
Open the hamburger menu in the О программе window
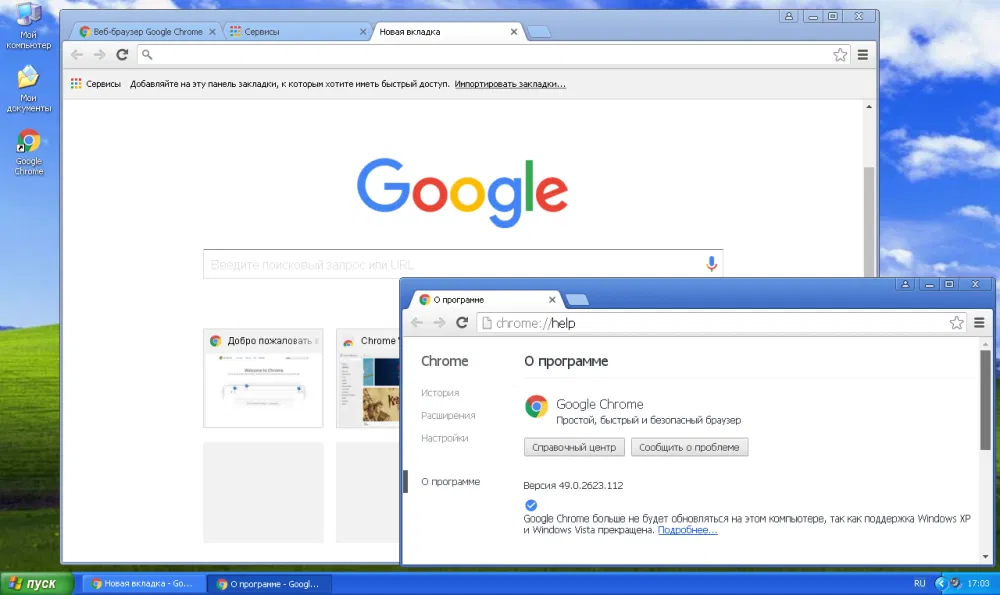pos(980,323)
